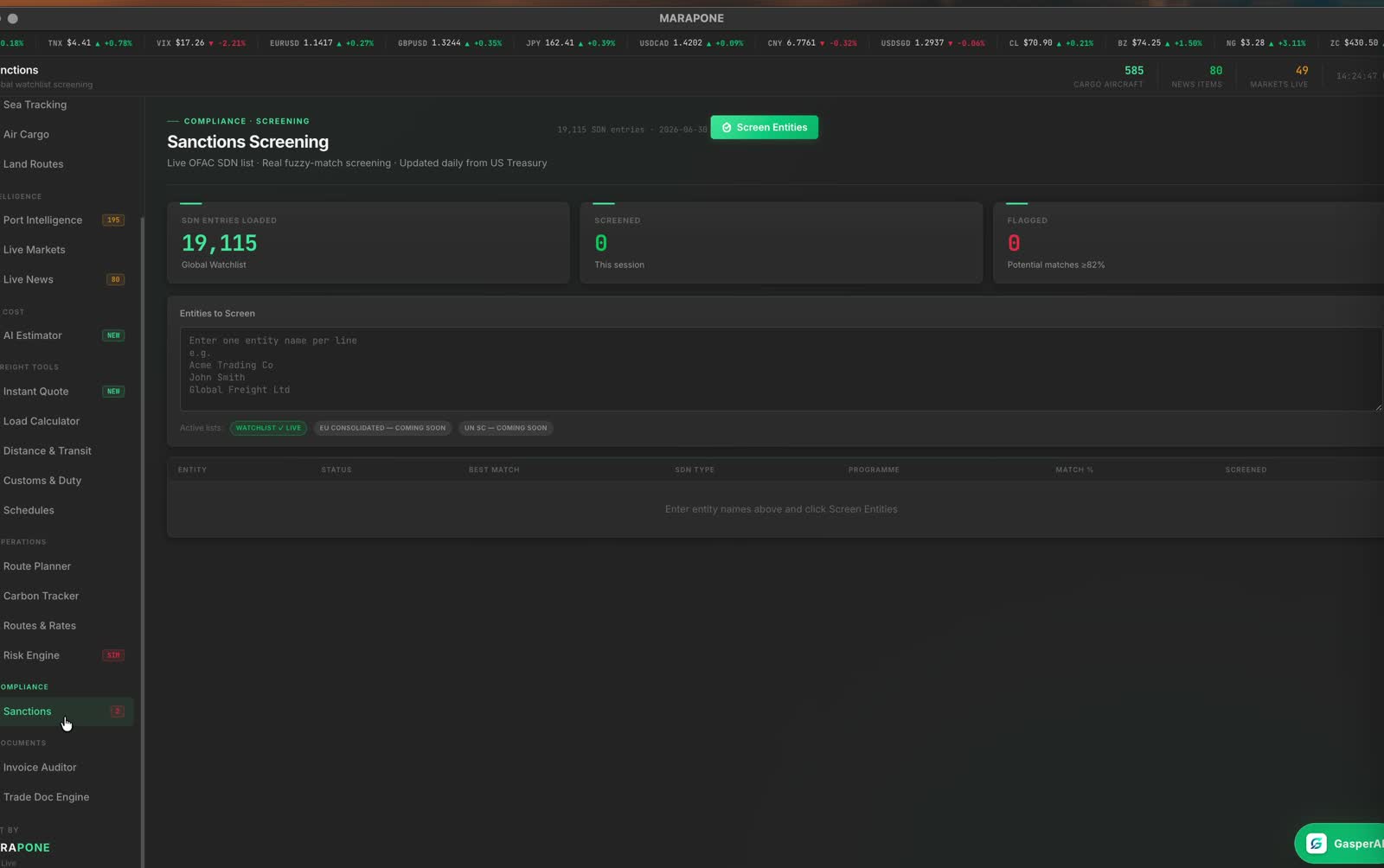Open the Invoice Auditor link
This screenshot has width=1384, height=868.
click(x=40, y=768)
